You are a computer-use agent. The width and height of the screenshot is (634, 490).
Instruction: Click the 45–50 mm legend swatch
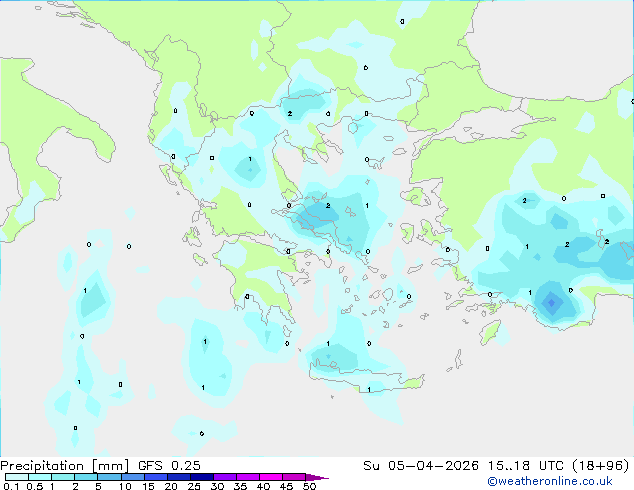294,477
